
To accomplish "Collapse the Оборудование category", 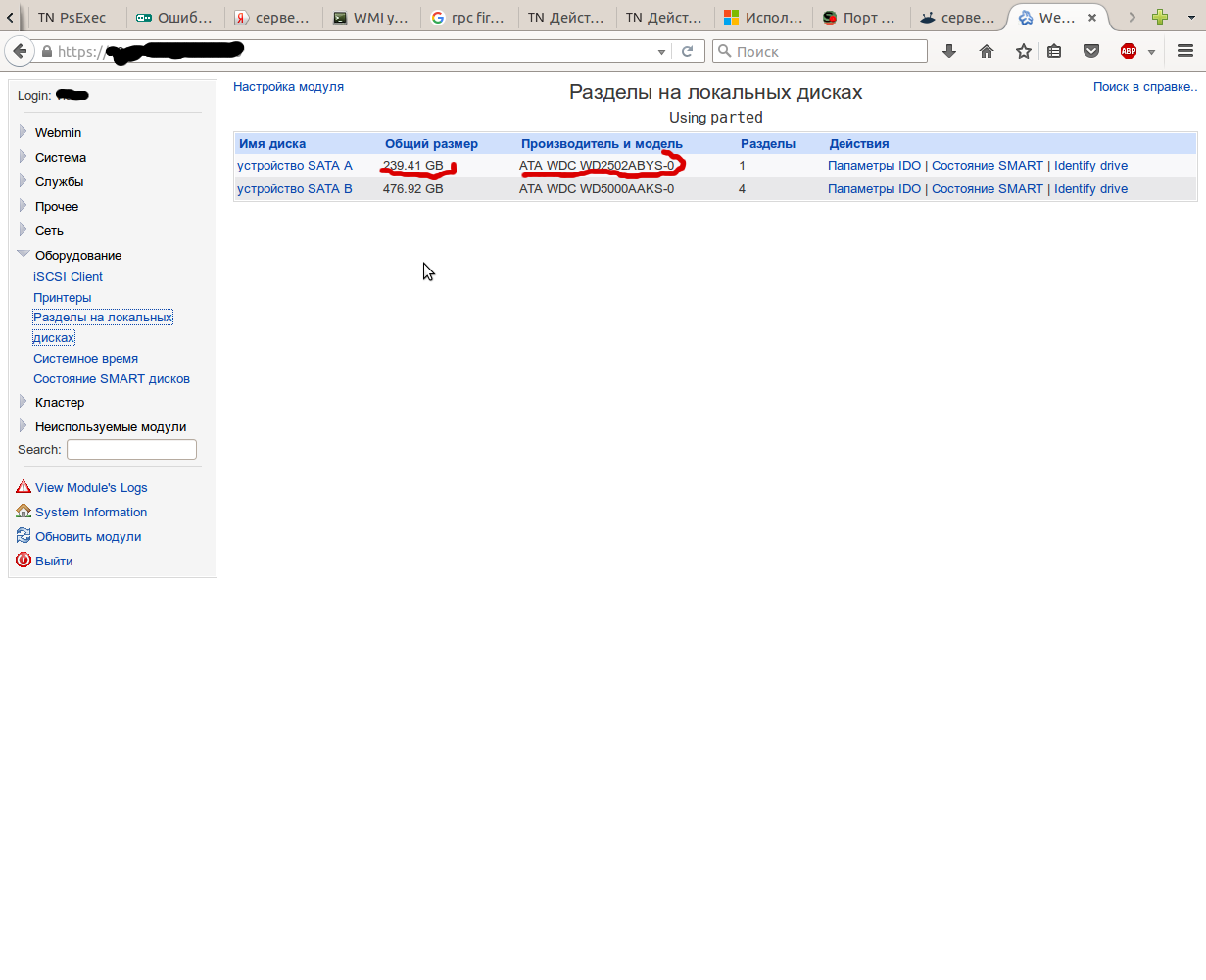I will (77, 255).
